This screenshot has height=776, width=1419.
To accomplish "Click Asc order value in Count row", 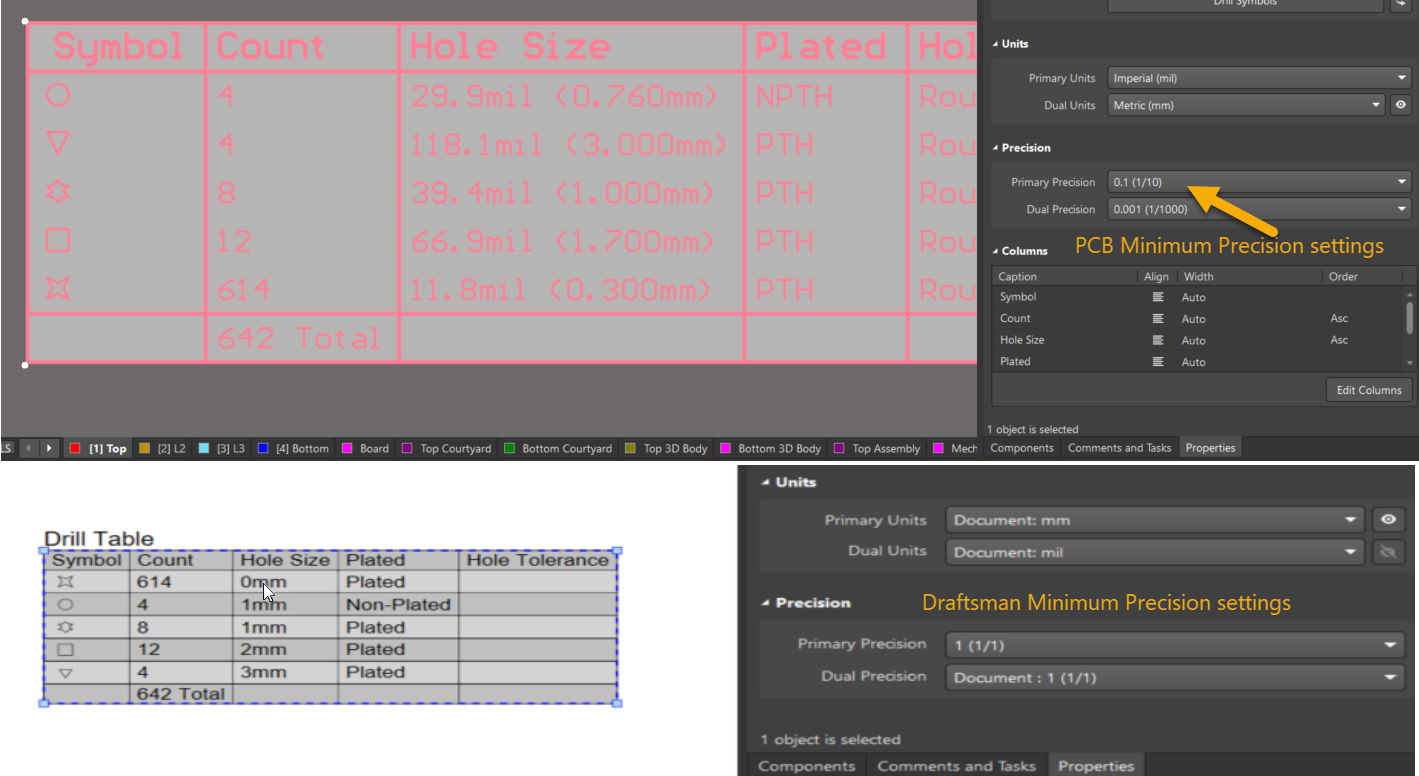I will [x=1339, y=319].
